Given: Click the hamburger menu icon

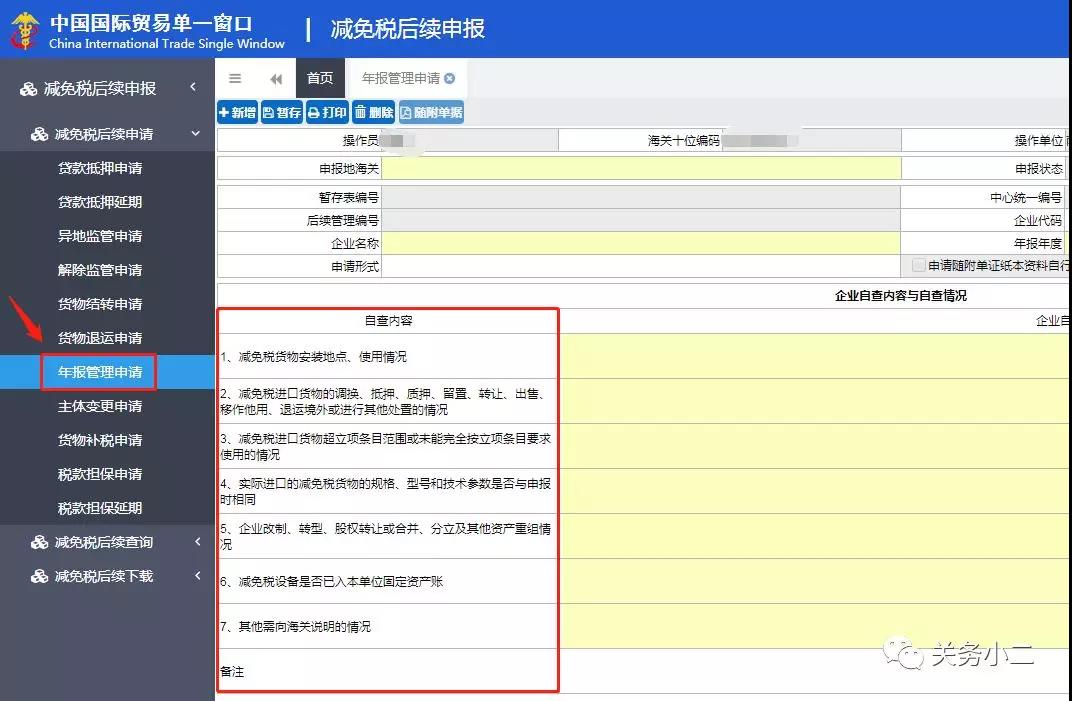Looking at the screenshot, I should (235, 79).
